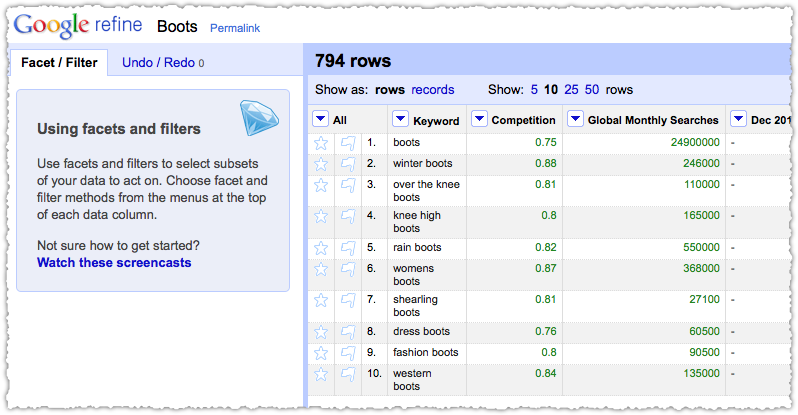Click the searches value 135000

point(701,373)
